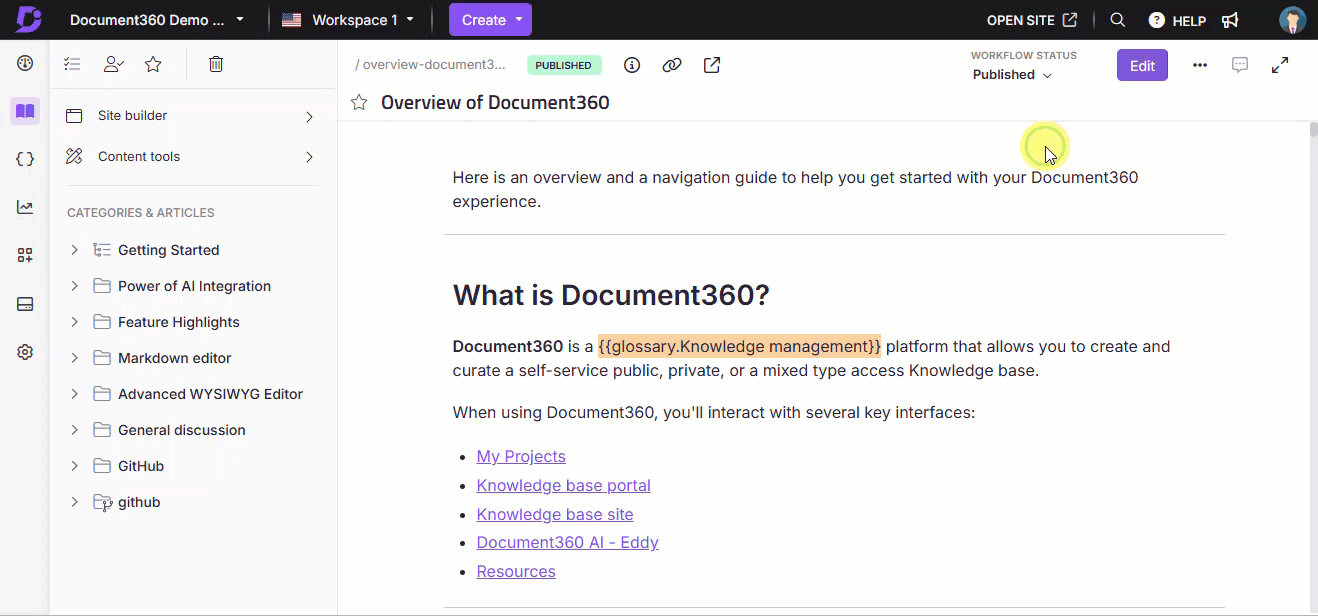The image size is (1318, 616).
Task: Click the user assignment icon
Action: tap(113, 64)
